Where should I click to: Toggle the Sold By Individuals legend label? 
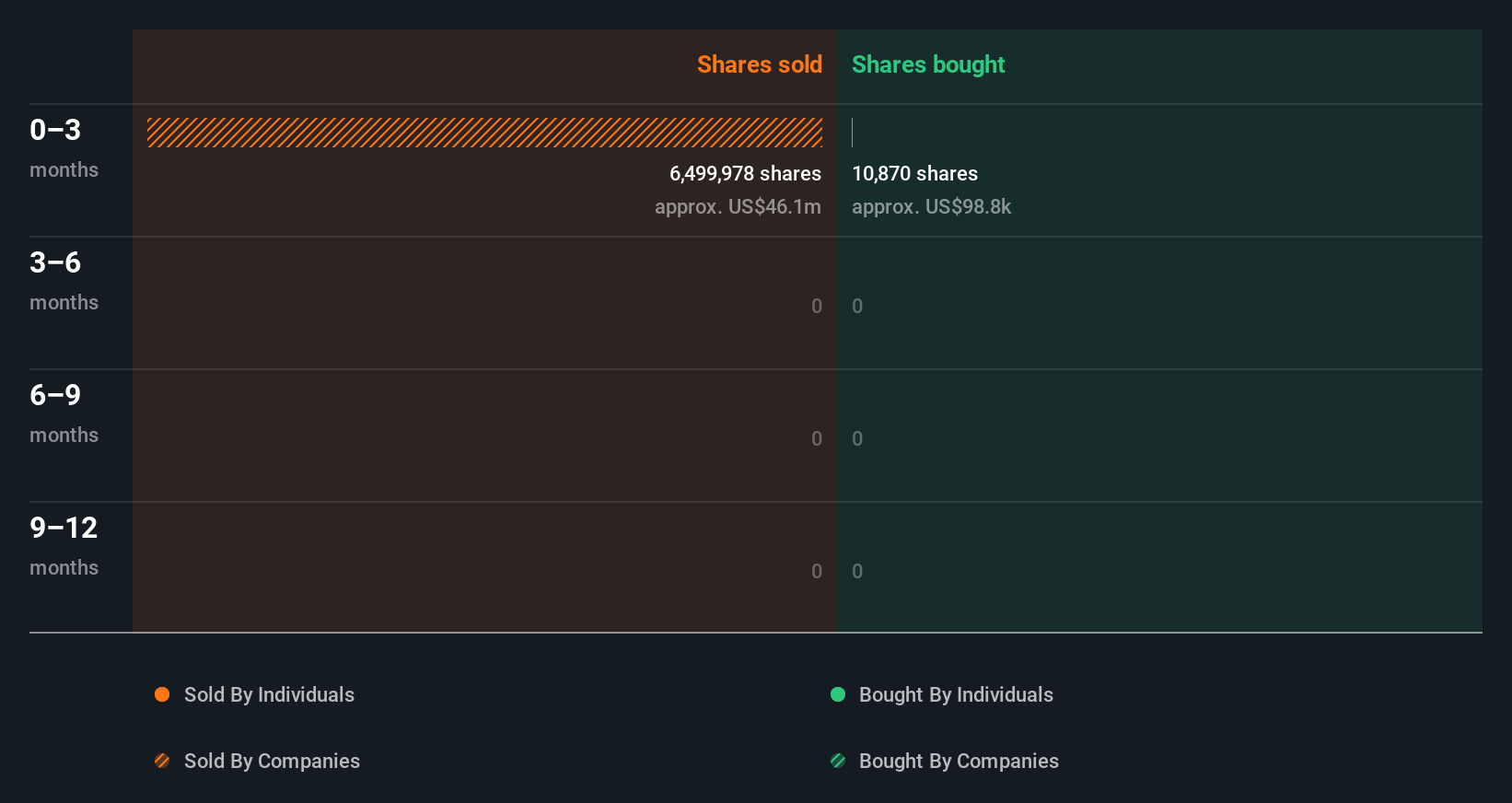[269, 694]
